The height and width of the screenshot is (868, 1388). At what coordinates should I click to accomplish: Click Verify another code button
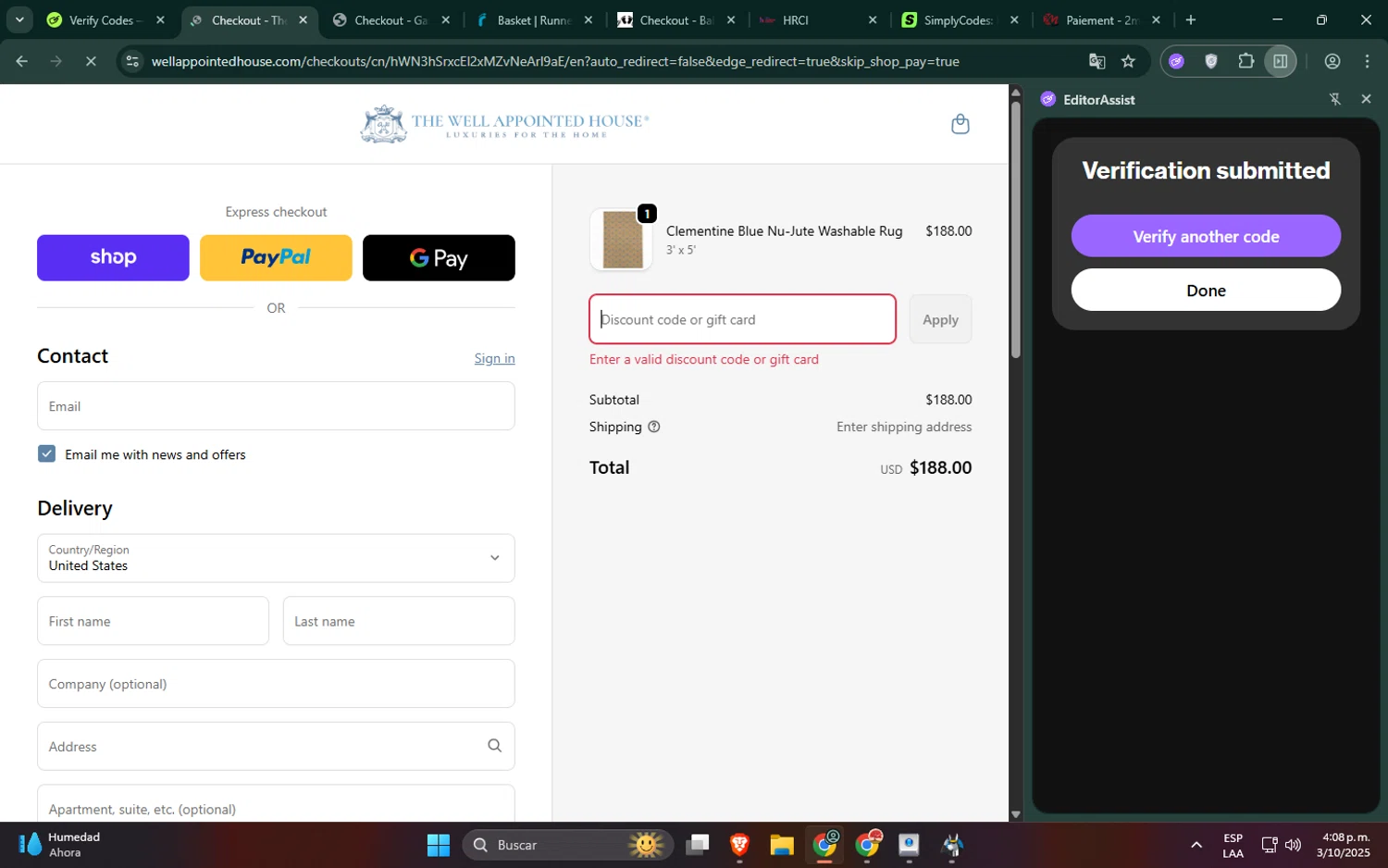pyautogui.click(x=1206, y=236)
